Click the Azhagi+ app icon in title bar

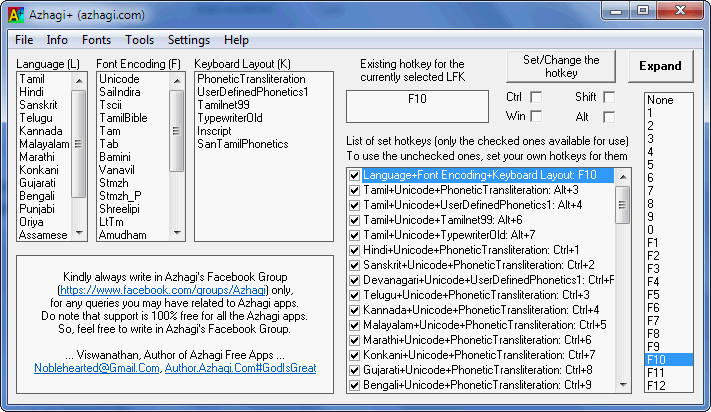pos(15,15)
